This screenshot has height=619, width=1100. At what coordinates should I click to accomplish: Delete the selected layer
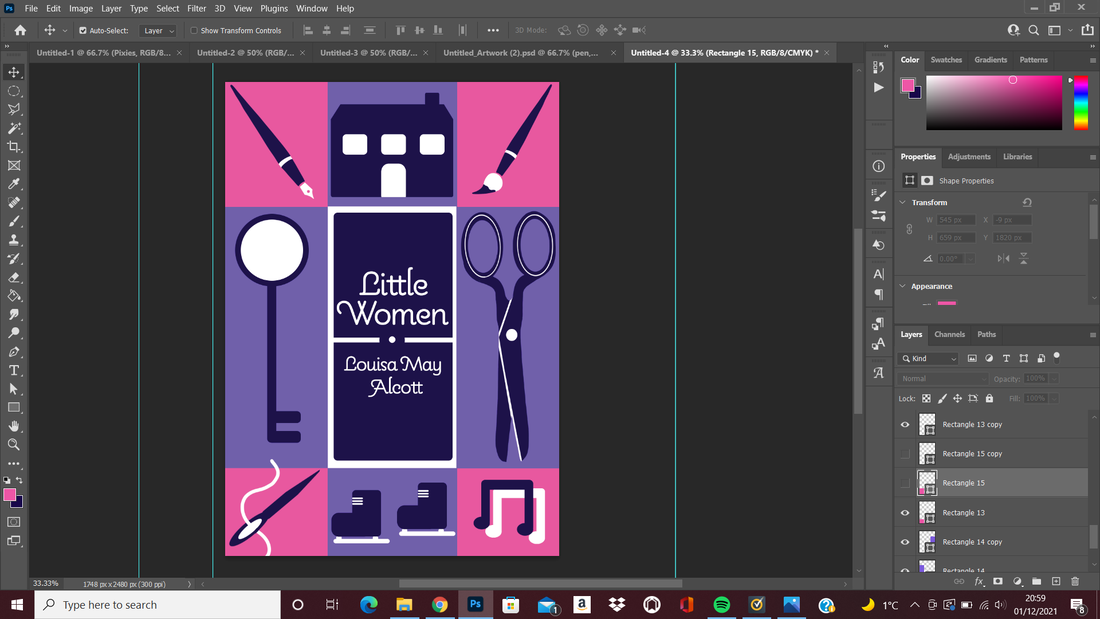point(1075,581)
